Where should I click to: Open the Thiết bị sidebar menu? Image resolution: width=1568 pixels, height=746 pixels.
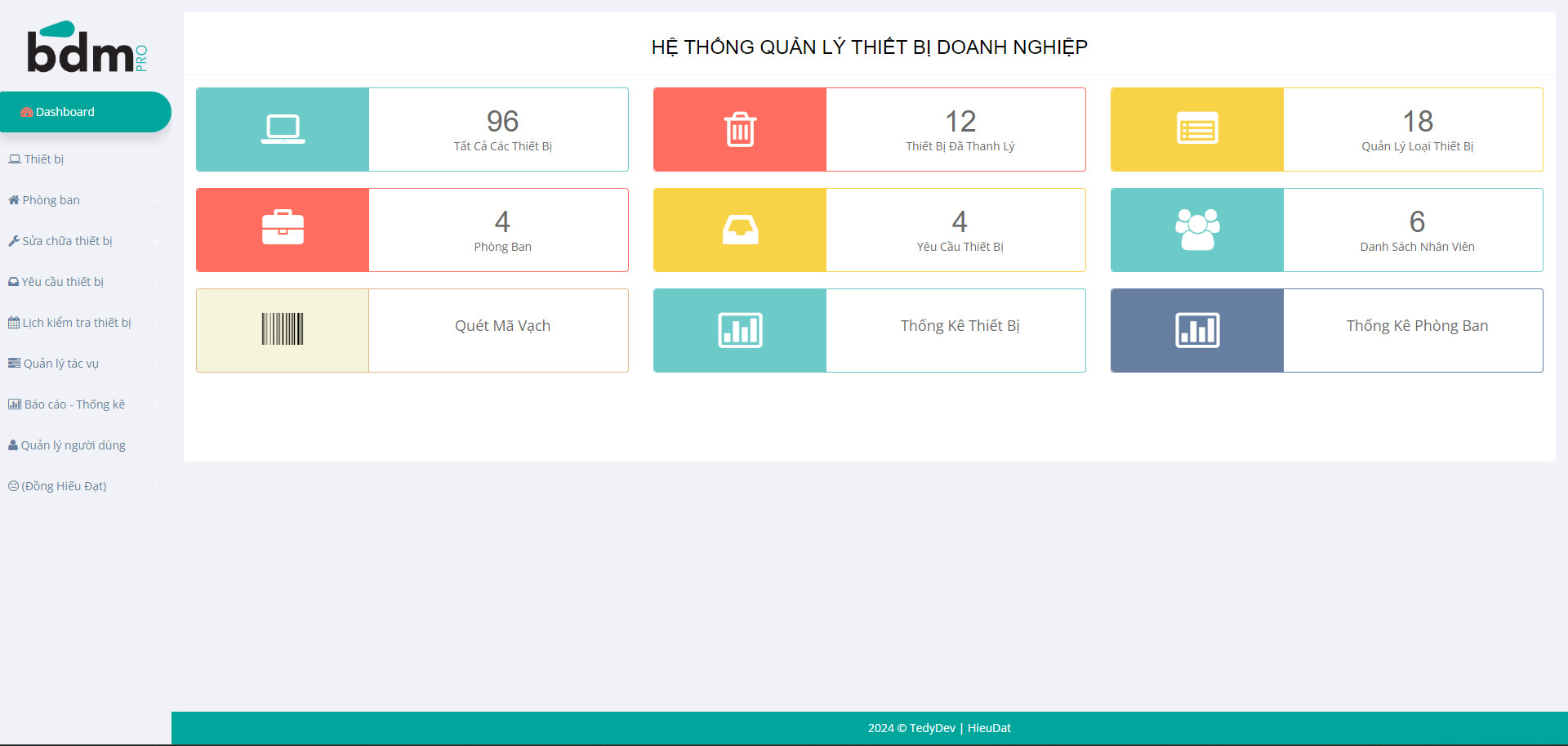pos(86,159)
